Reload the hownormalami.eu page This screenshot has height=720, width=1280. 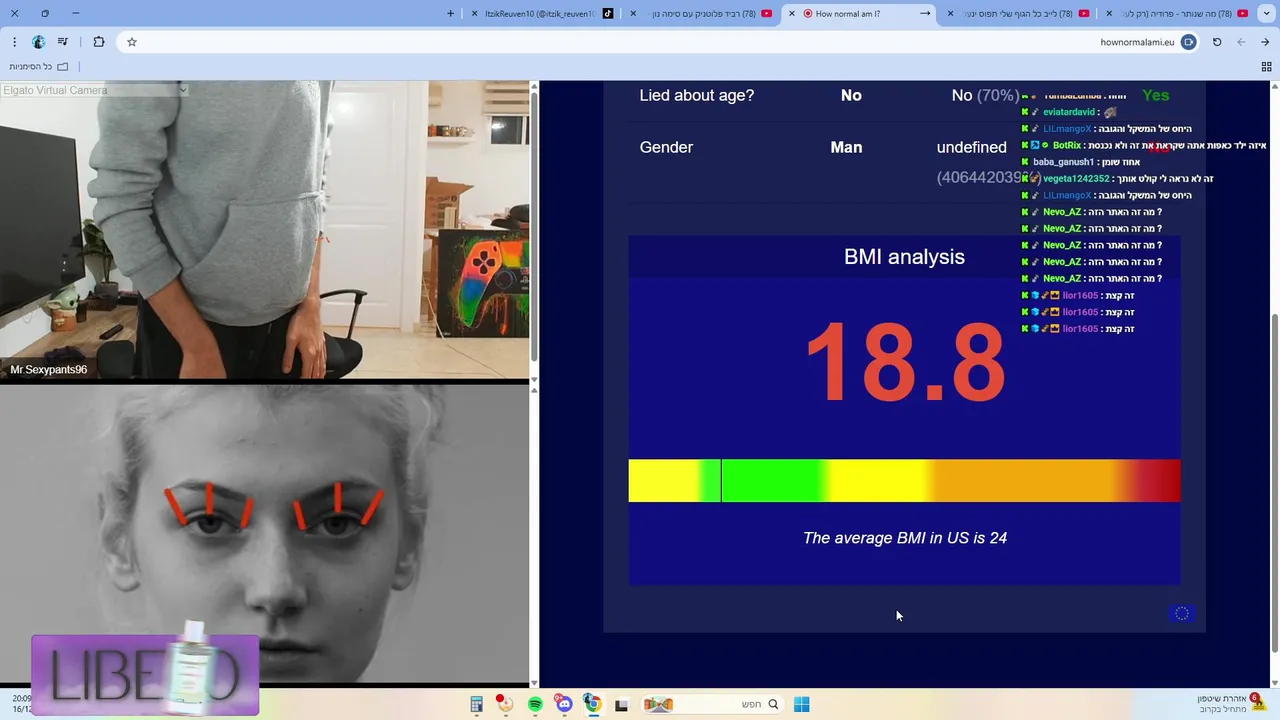click(1217, 42)
